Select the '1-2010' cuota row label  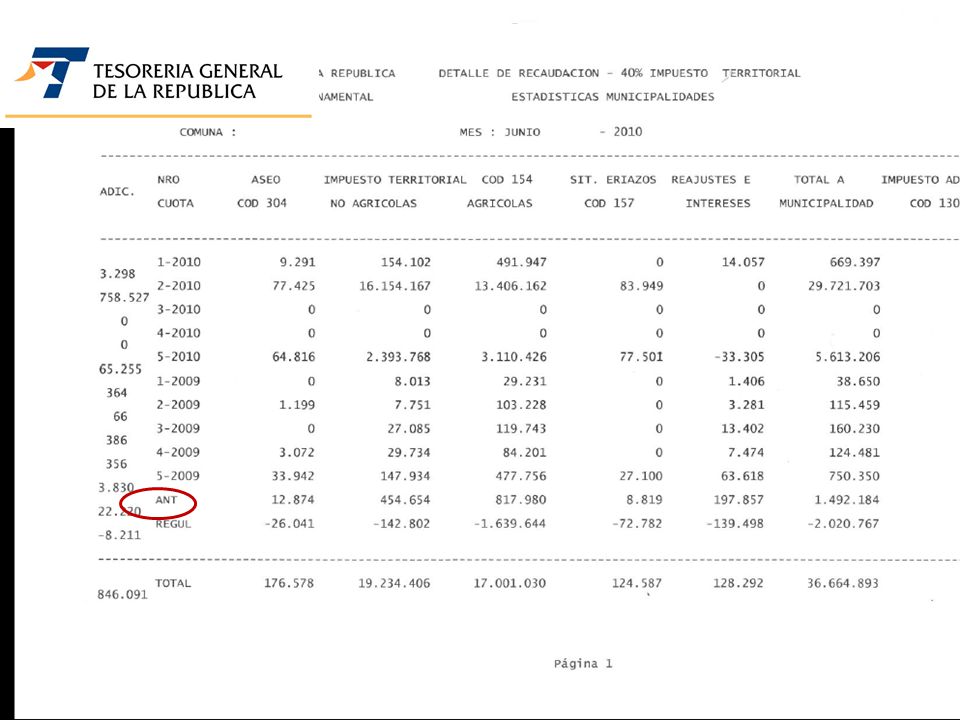click(179, 262)
